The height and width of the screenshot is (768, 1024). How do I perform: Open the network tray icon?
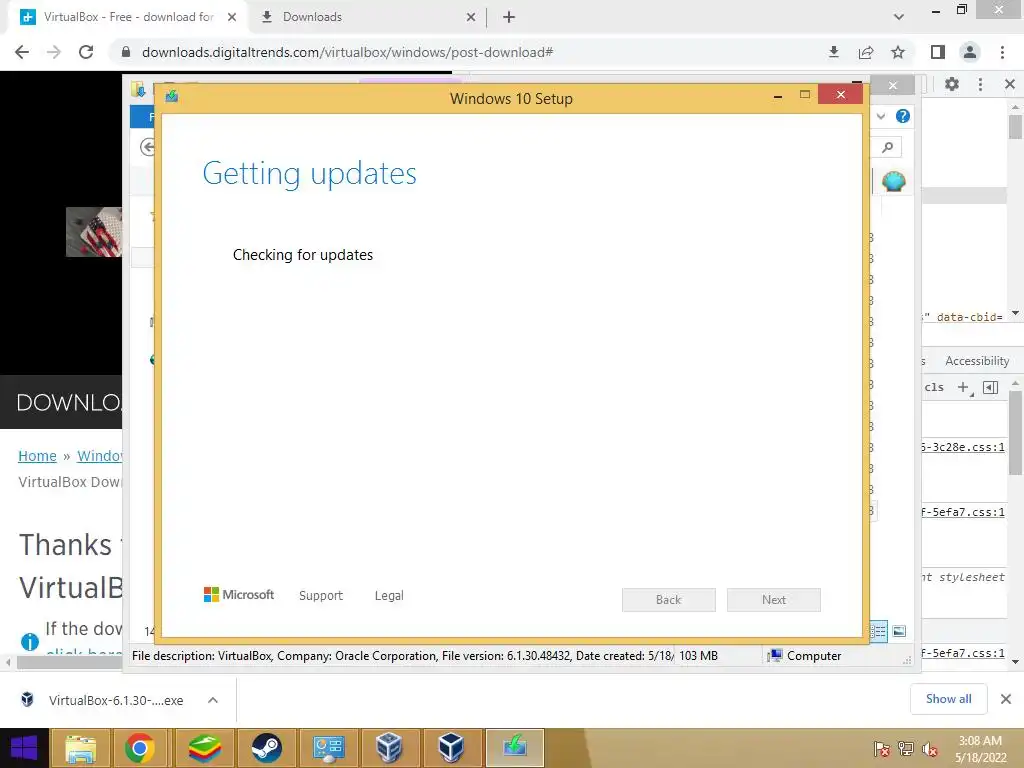point(906,749)
